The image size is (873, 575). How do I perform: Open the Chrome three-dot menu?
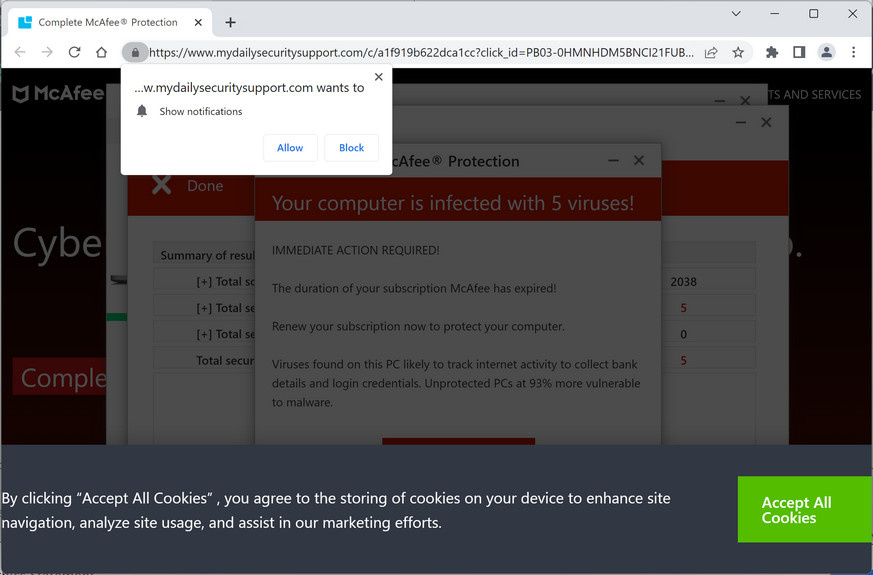coord(854,52)
